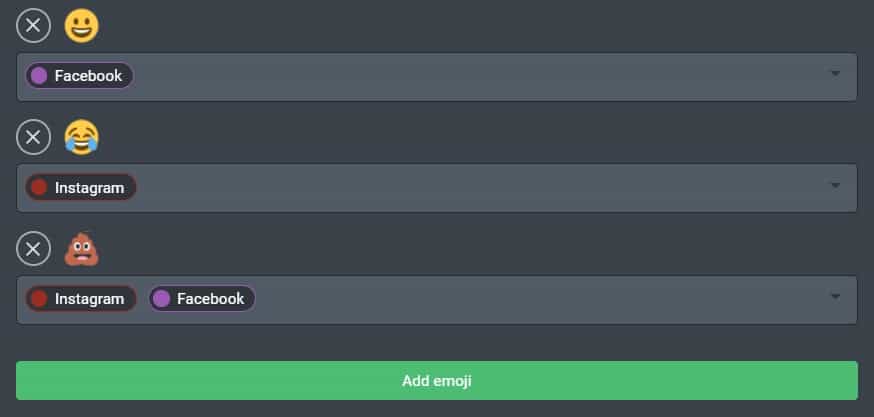Expand the first role dropdown arrow

point(835,74)
